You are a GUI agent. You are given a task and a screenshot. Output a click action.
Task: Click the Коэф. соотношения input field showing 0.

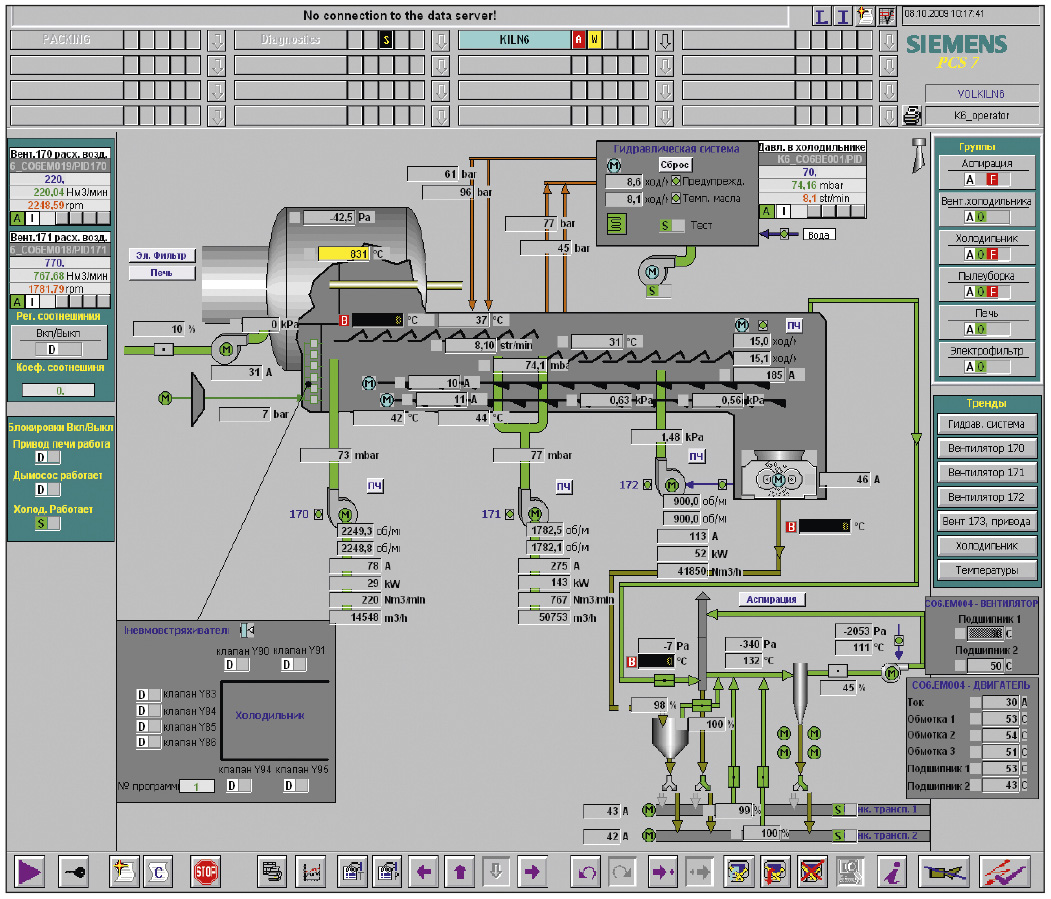click(x=59, y=390)
